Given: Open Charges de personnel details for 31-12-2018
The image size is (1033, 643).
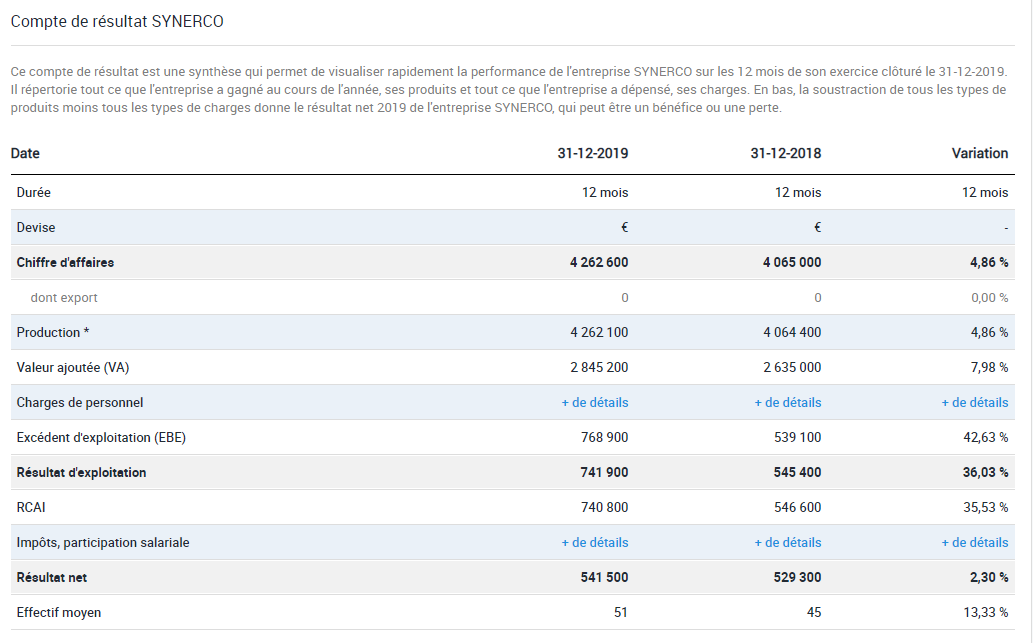Looking at the screenshot, I should 788,403.
